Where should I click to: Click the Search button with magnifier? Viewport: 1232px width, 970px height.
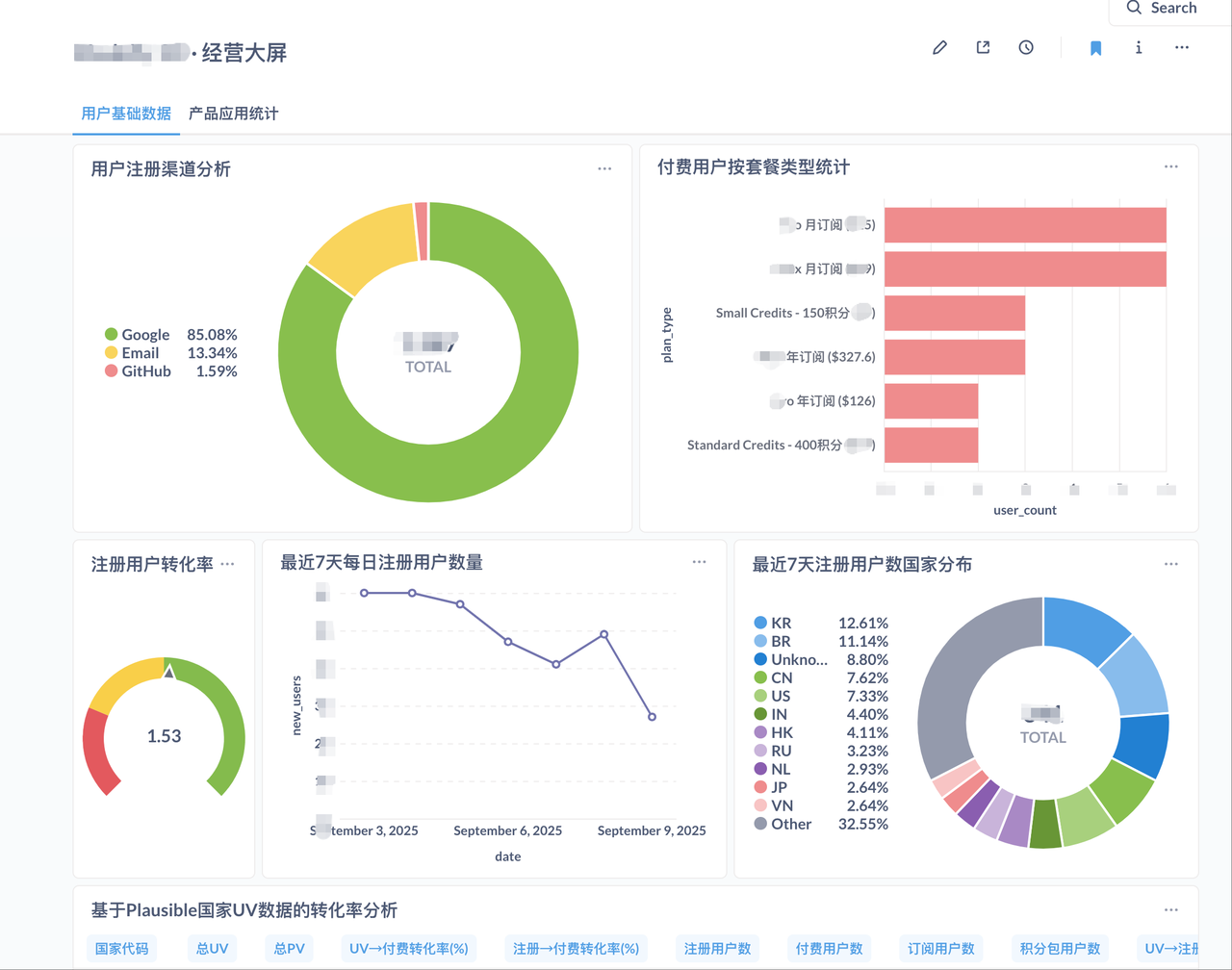[x=1163, y=9]
